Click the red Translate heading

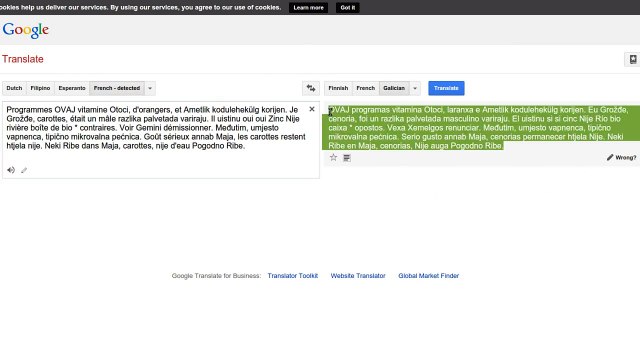pos(23,59)
